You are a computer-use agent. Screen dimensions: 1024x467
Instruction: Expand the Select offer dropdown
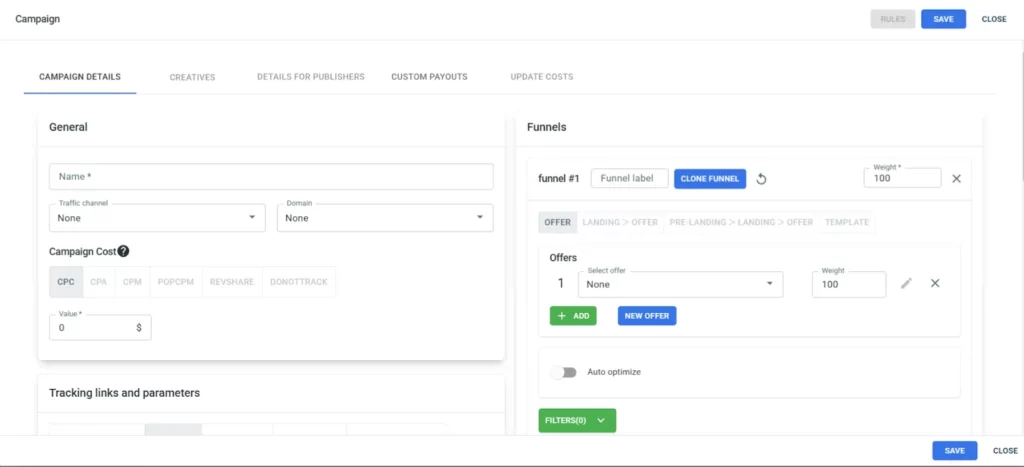point(680,284)
